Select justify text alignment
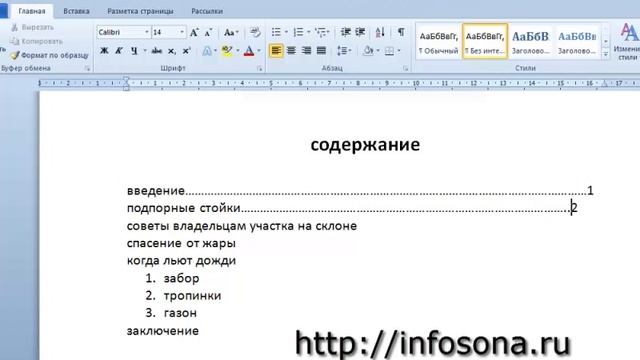640x360 pixels. 322,51
